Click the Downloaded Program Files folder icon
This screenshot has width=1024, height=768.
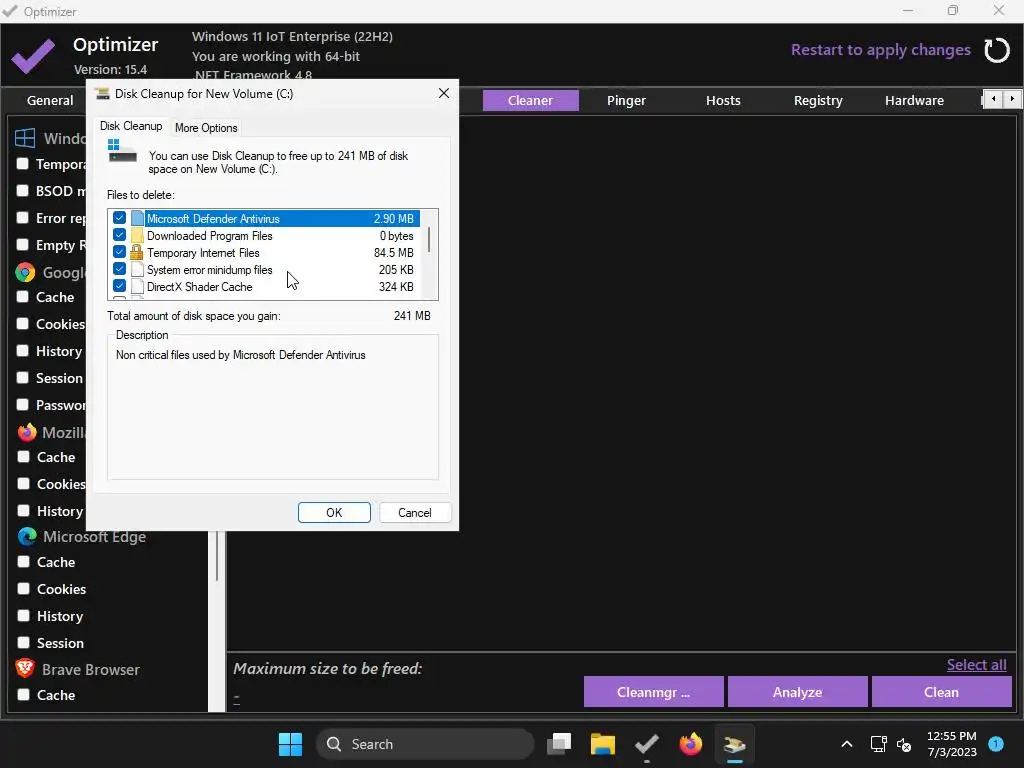tap(137, 235)
